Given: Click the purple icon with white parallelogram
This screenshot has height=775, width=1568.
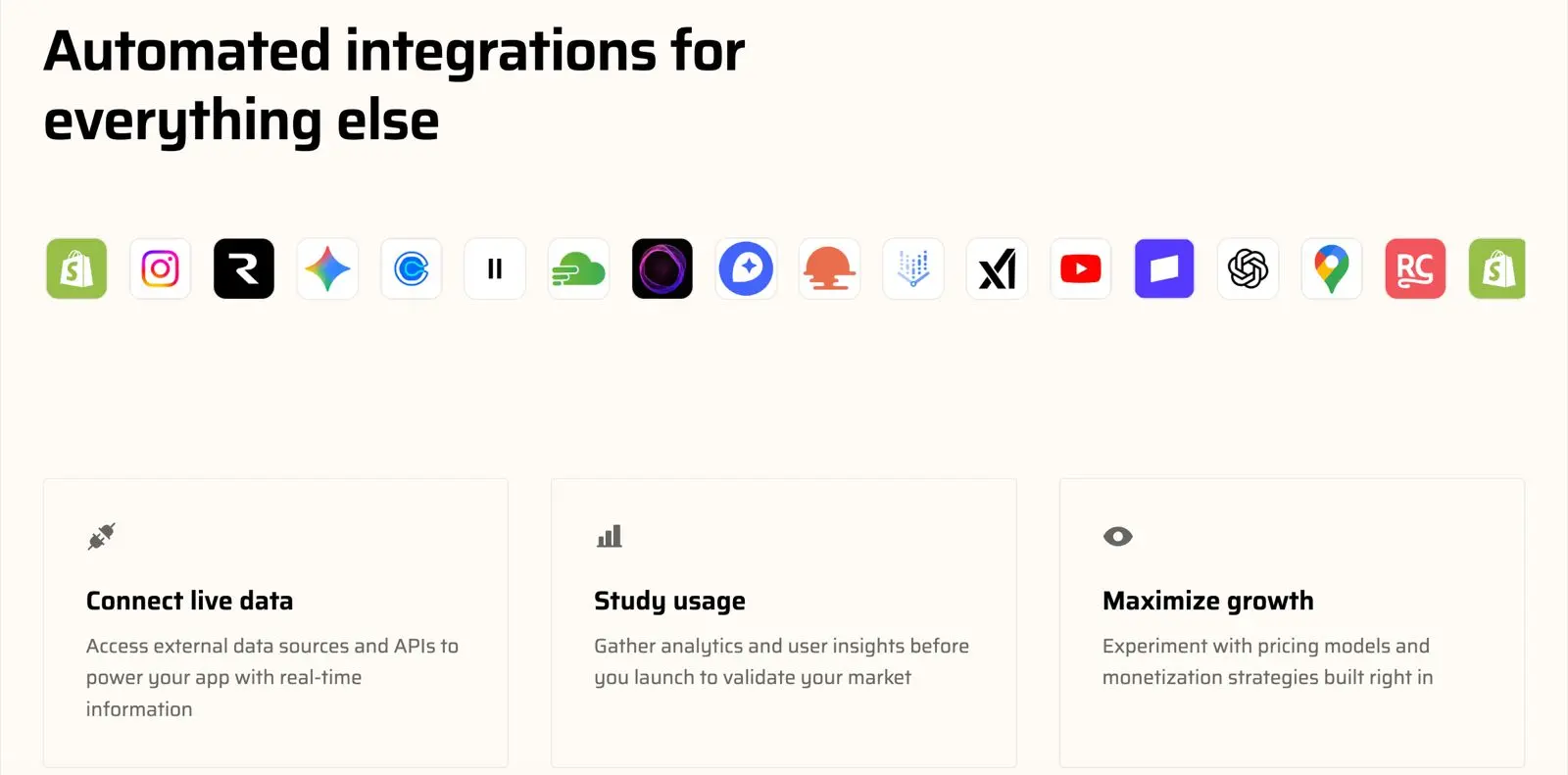Looking at the screenshot, I should click(1164, 268).
